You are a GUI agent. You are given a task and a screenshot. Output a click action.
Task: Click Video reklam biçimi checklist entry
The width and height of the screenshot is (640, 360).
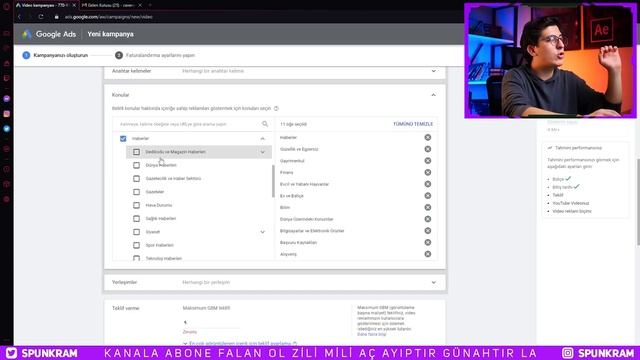tap(572, 211)
